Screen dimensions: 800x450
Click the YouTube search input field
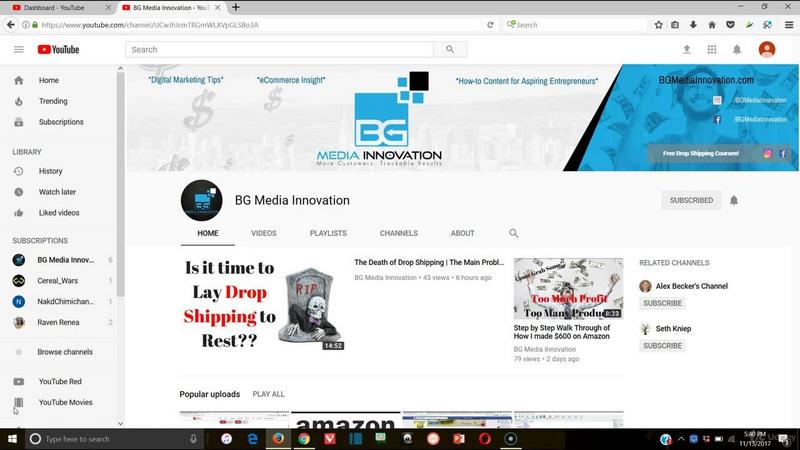pyautogui.click(x=280, y=49)
